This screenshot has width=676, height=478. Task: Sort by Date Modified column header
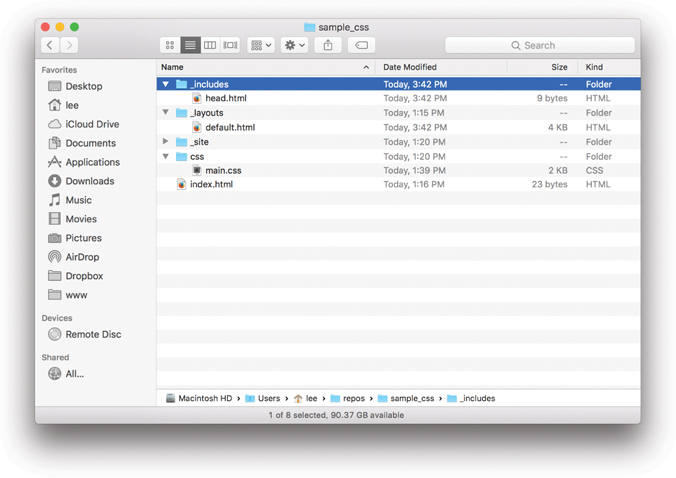point(410,67)
